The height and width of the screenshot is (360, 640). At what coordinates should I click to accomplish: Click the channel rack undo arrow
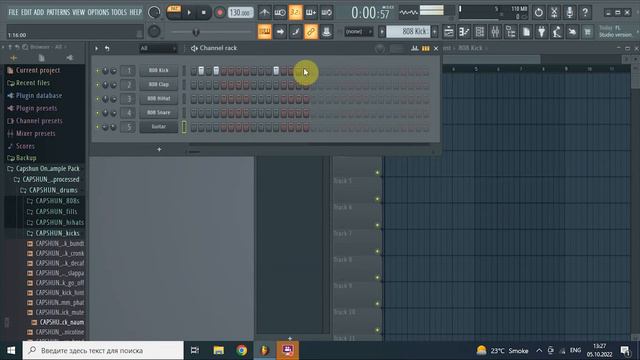coord(107,48)
